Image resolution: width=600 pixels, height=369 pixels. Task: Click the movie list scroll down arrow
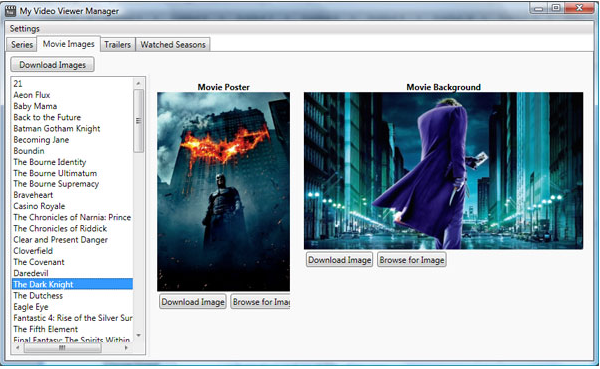(x=139, y=335)
